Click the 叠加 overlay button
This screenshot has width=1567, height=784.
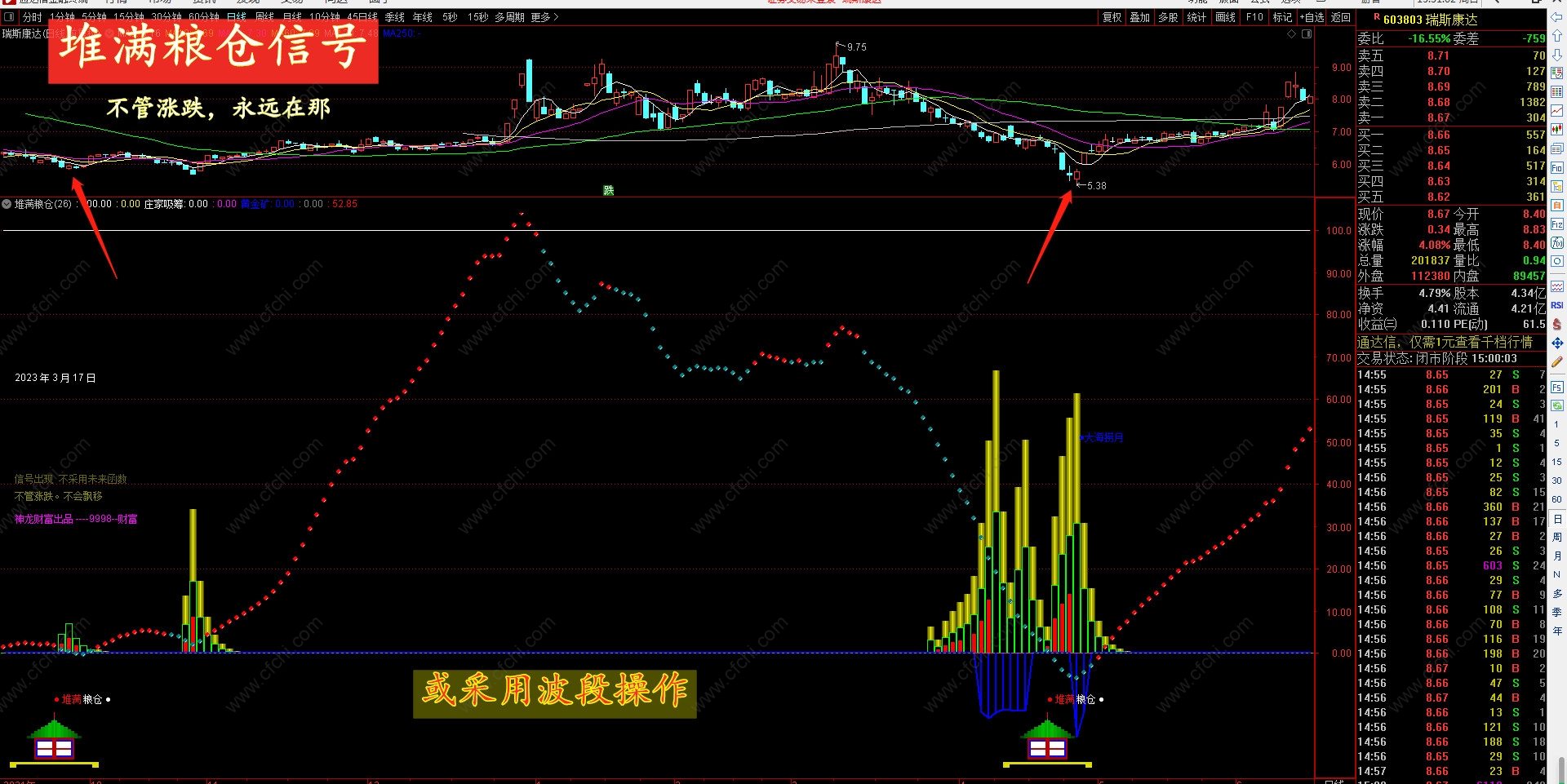tap(1140, 16)
